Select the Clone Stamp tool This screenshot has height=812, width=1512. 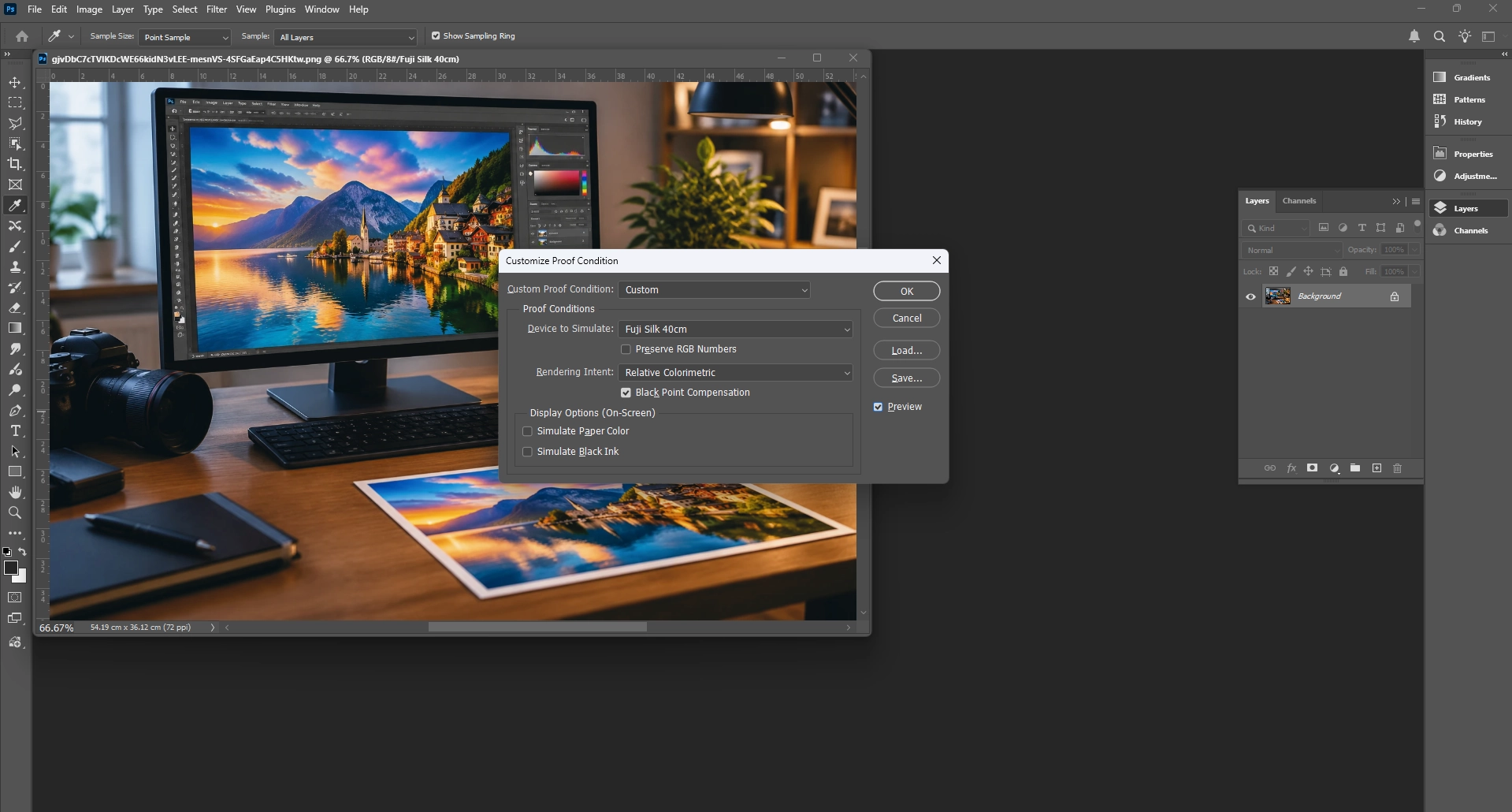tap(15, 267)
